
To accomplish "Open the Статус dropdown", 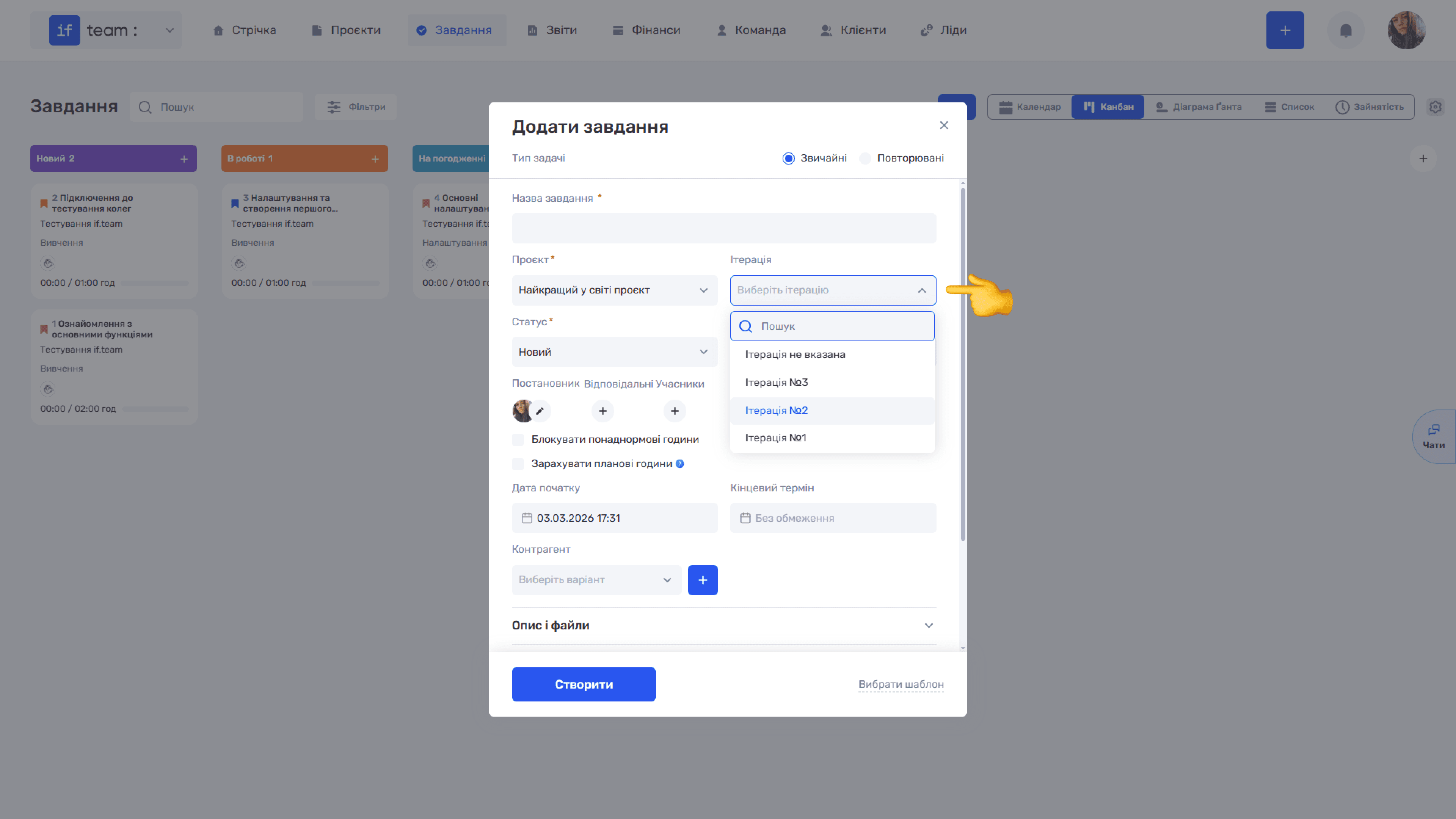I will tap(615, 352).
